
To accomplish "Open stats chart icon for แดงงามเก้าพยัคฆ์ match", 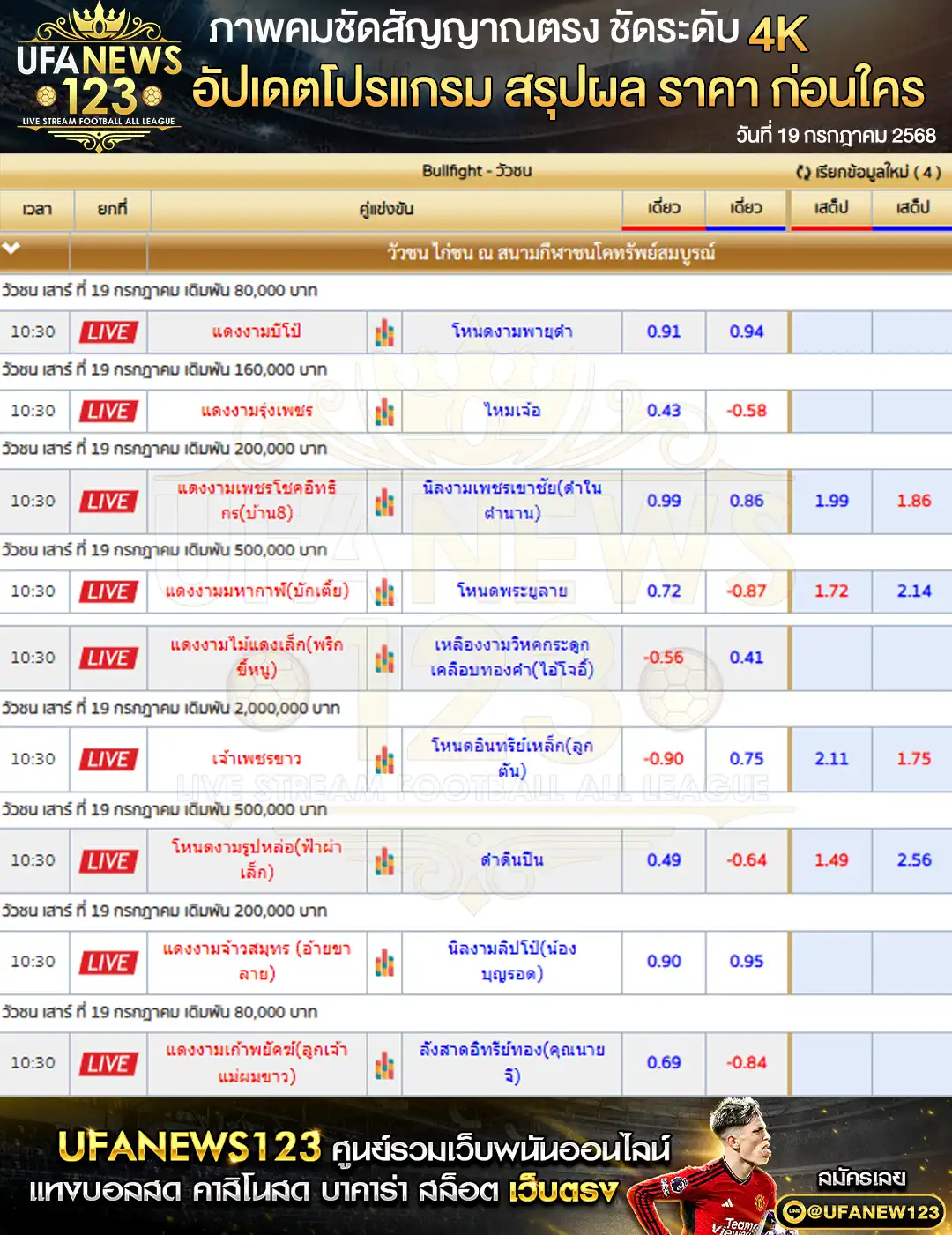I will click(384, 1064).
